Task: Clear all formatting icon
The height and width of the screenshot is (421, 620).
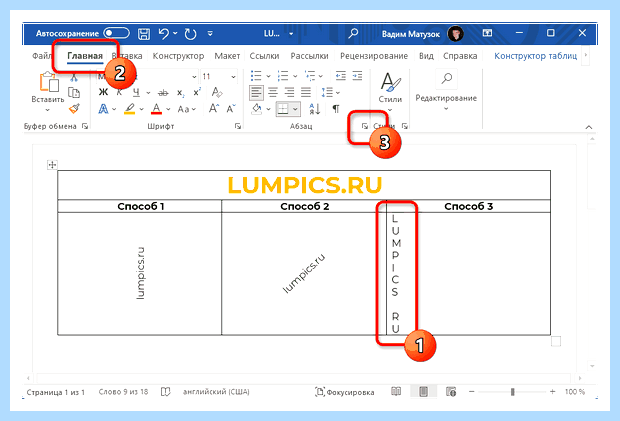Action: click(217, 92)
